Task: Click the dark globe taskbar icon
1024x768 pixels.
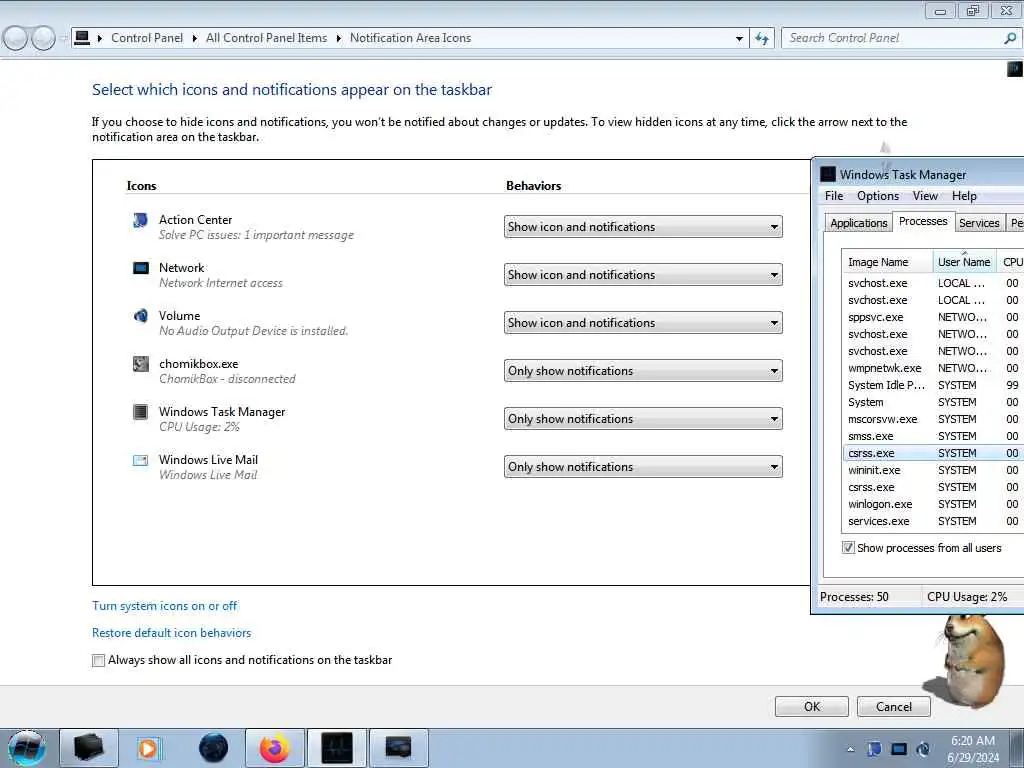Action: click(x=214, y=748)
